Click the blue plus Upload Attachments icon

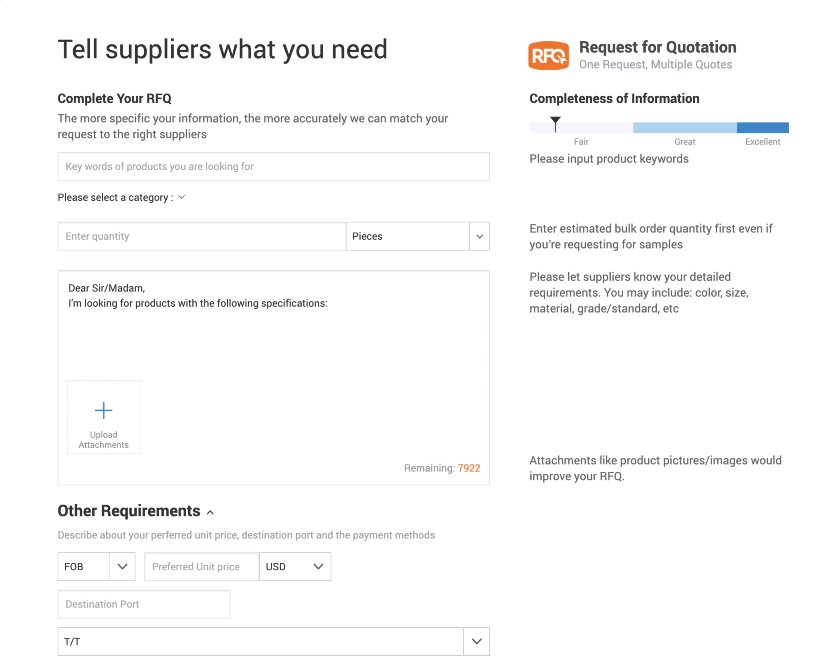[103, 409]
